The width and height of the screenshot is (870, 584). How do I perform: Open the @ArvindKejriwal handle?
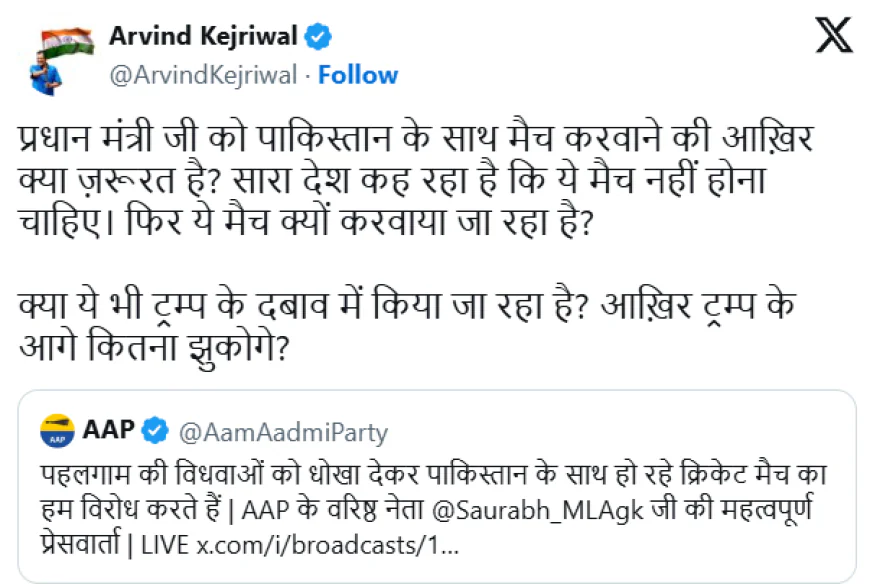pyautogui.click(x=205, y=75)
